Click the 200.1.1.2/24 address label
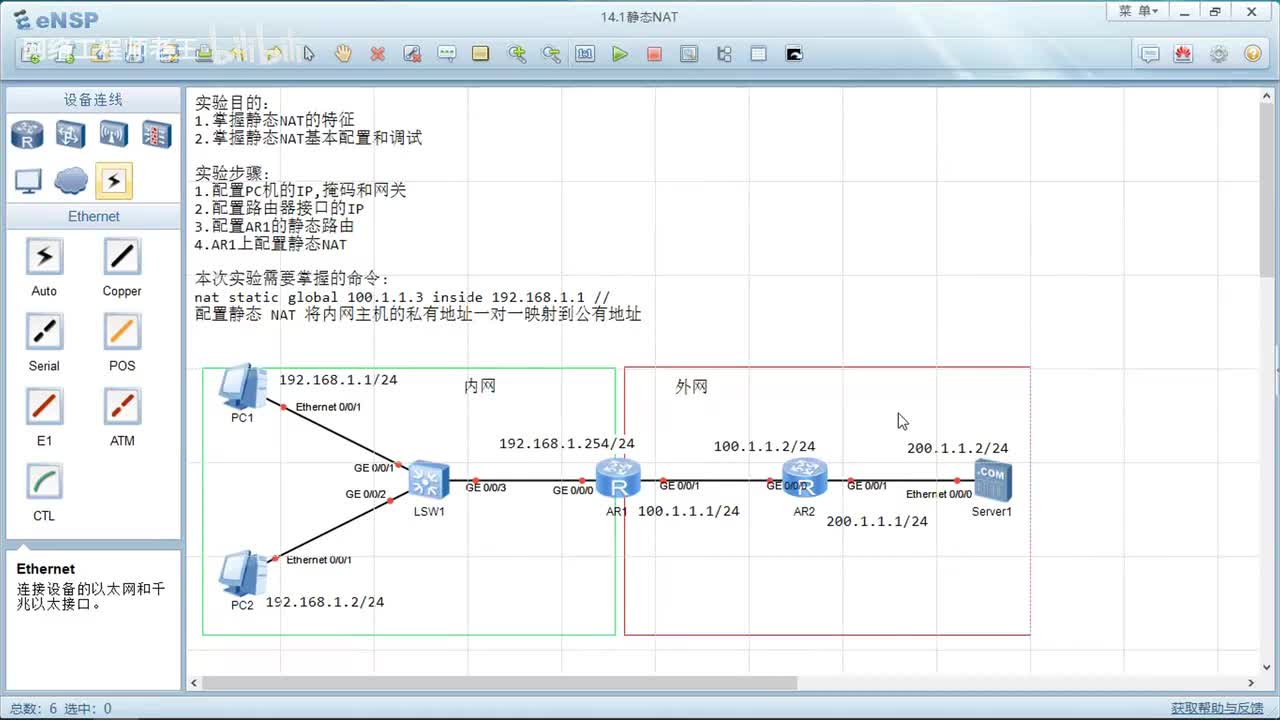1280x720 pixels. pyautogui.click(x=958, y=448)
